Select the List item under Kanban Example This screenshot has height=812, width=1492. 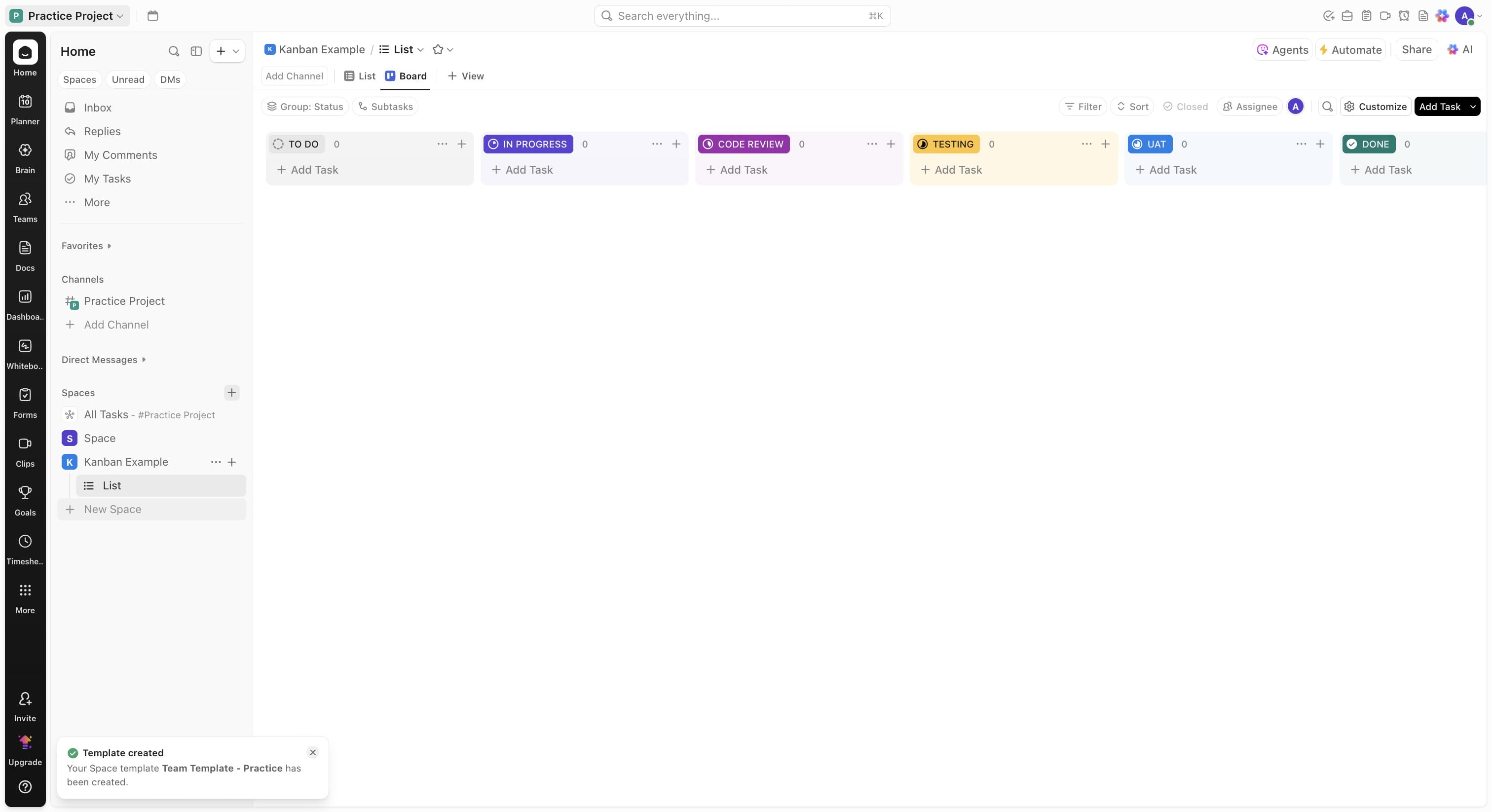[x=160, y=486]
